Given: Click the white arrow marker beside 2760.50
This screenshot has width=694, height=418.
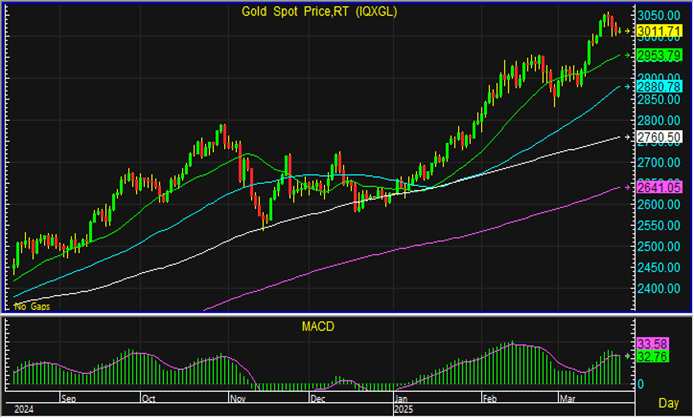Looking at the screenshot, I should point(628,137).
